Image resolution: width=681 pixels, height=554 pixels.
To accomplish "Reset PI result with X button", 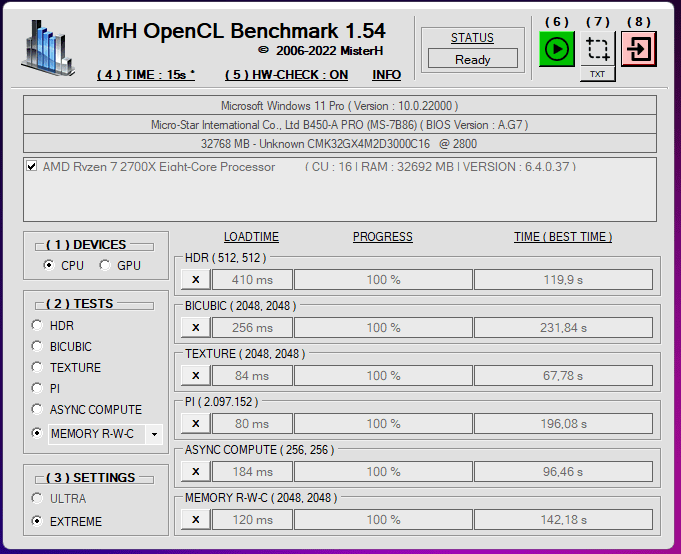I will click(x=196, y=423).
